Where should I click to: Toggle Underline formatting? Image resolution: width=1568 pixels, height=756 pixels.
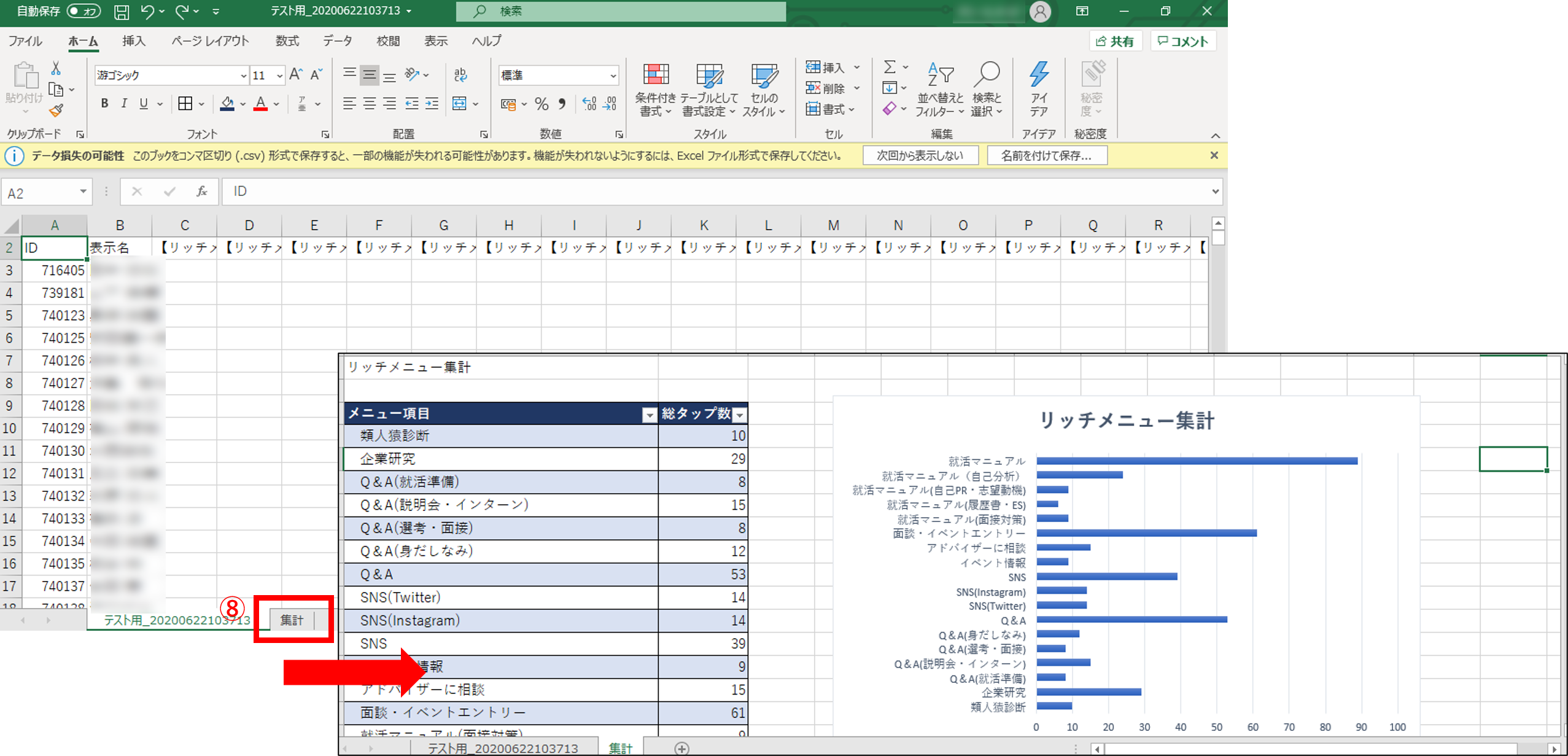[x=144, y=103]
